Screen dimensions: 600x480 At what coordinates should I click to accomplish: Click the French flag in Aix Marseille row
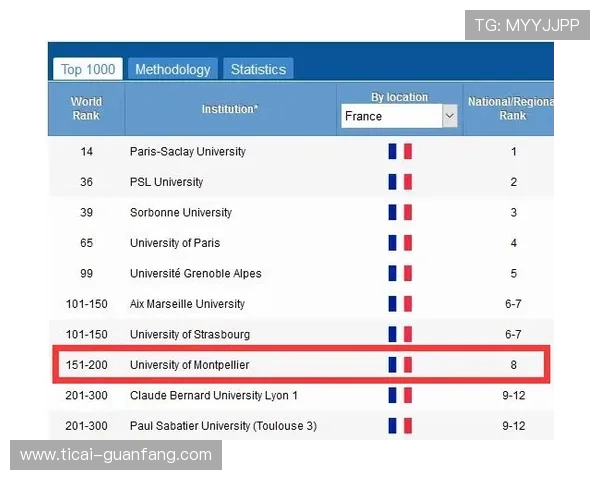click(x=400, y=304)
